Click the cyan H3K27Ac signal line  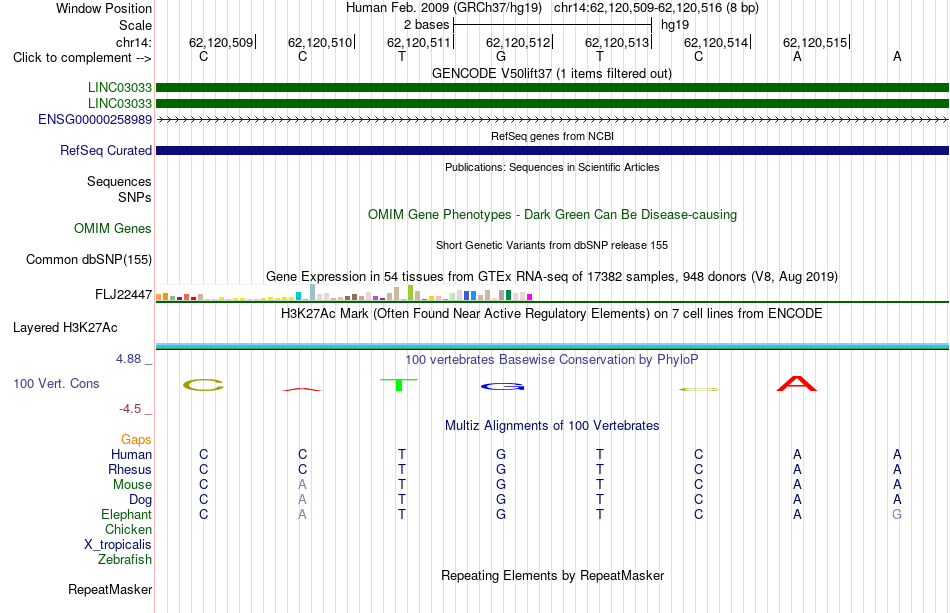pos(552,346)
